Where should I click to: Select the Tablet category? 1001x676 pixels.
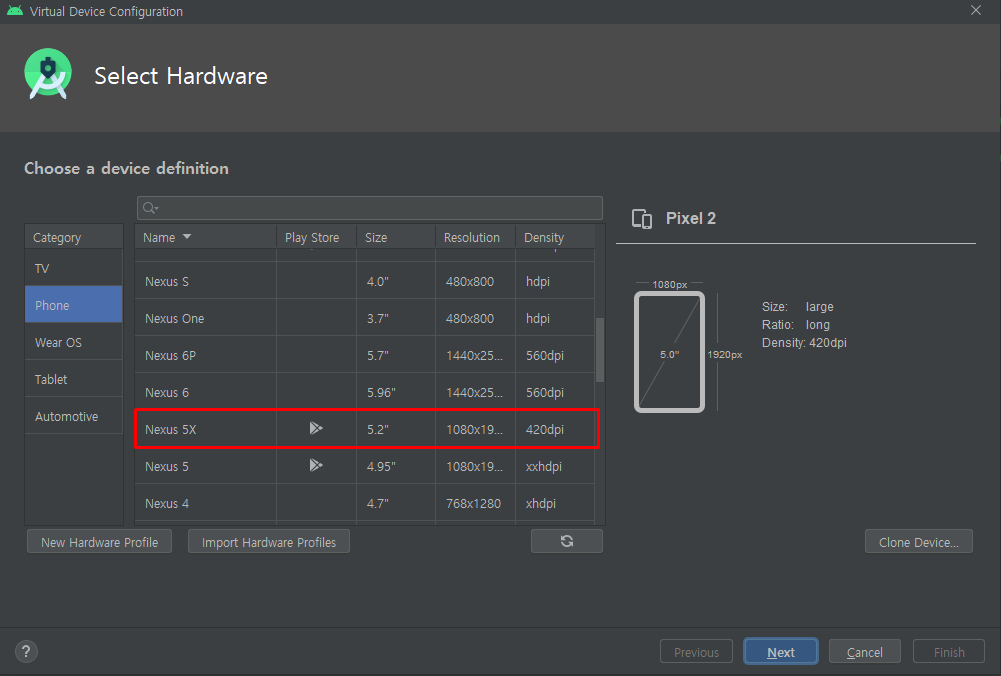73,379
